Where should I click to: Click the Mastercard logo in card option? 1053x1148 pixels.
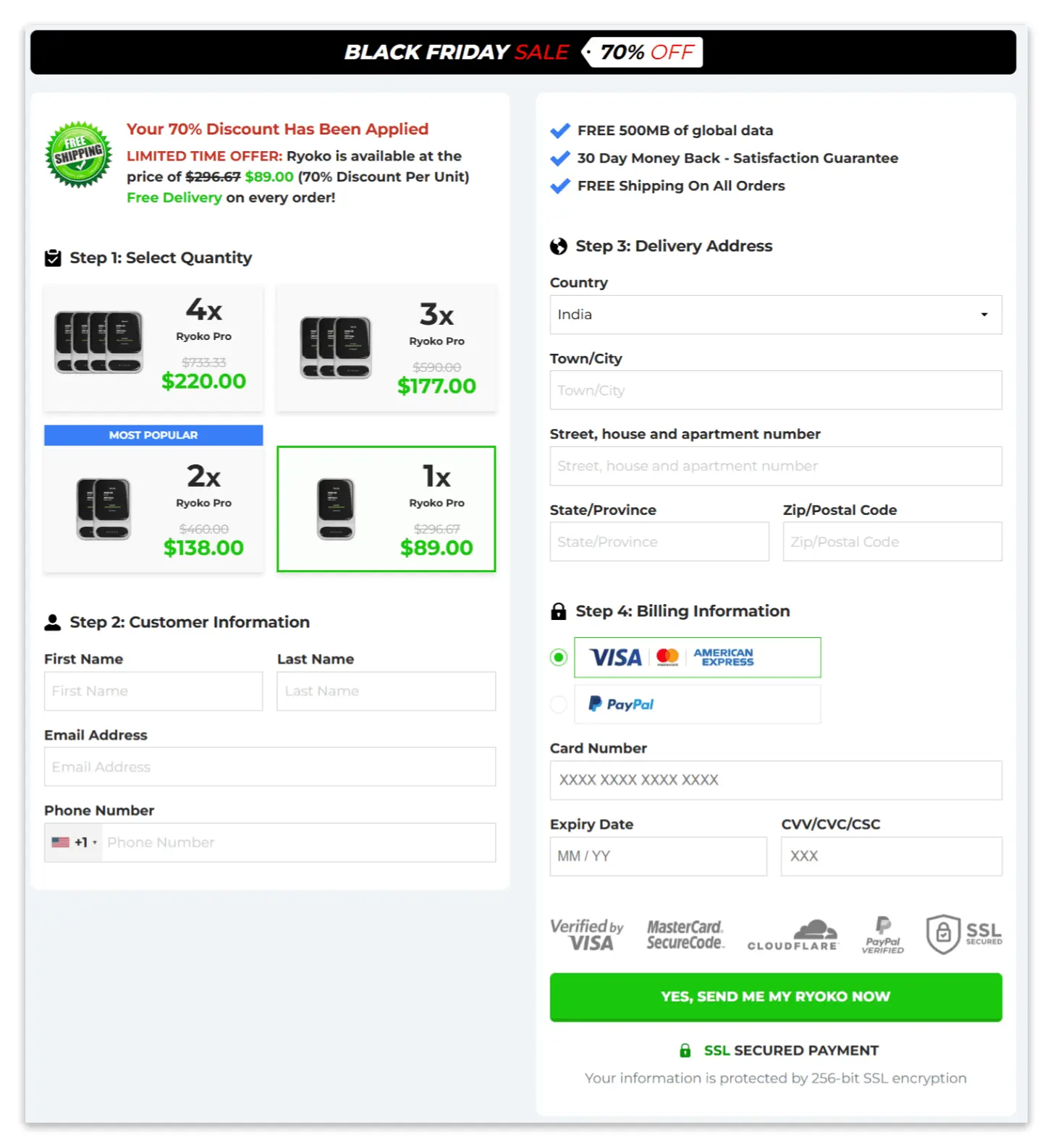tap(667, 657)
